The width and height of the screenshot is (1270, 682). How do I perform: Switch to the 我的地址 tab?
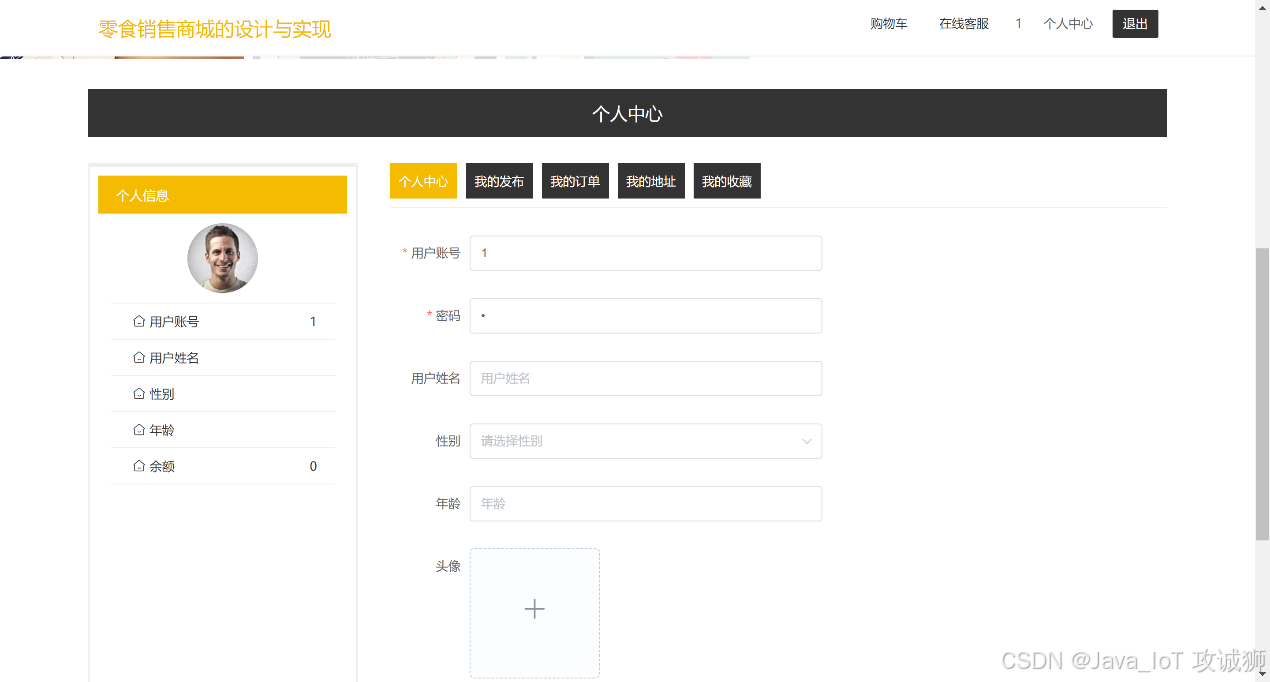pyautogui.click(x=651, y=181)
